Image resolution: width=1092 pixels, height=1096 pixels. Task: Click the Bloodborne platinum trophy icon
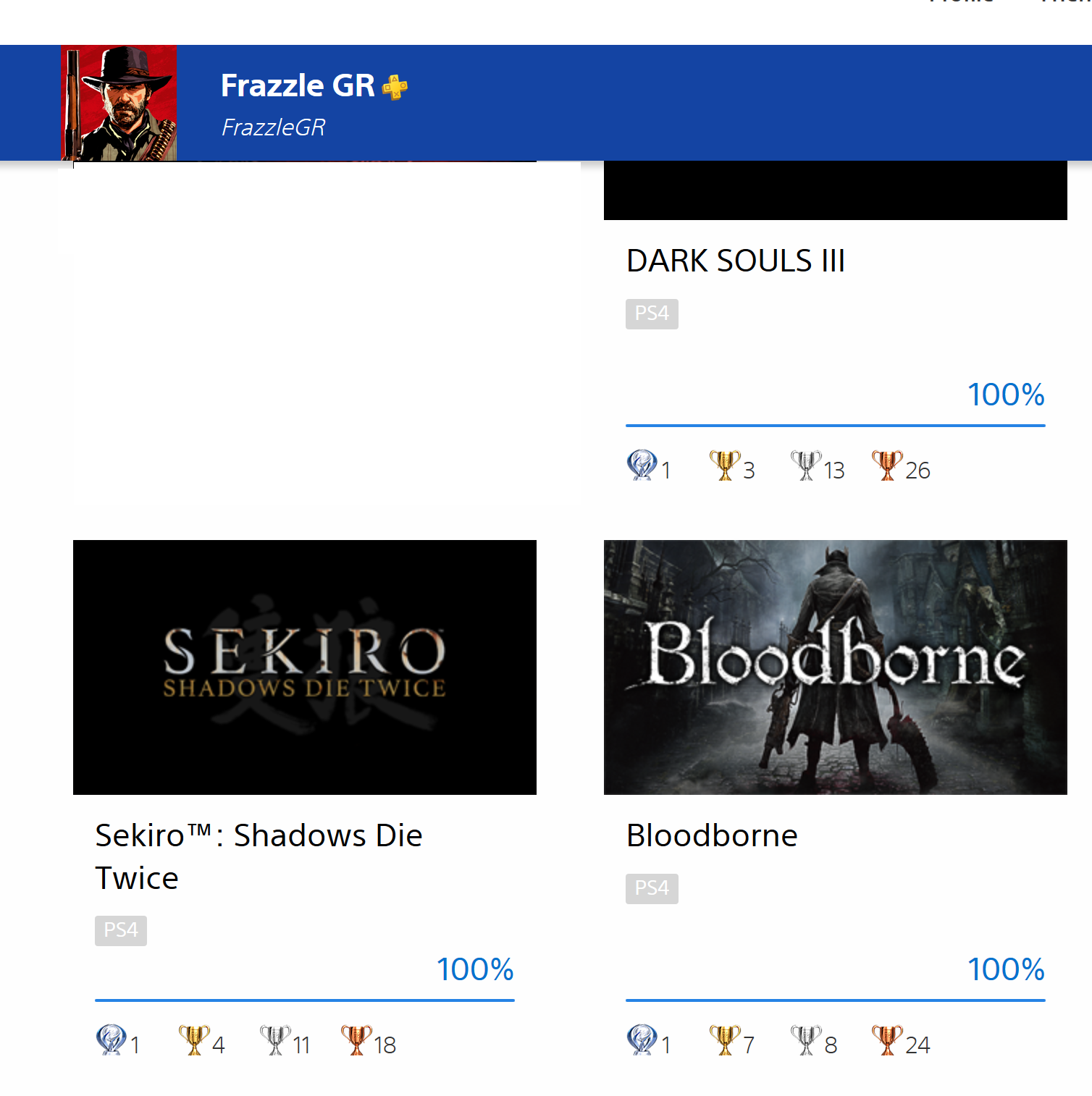point(642,1040)
